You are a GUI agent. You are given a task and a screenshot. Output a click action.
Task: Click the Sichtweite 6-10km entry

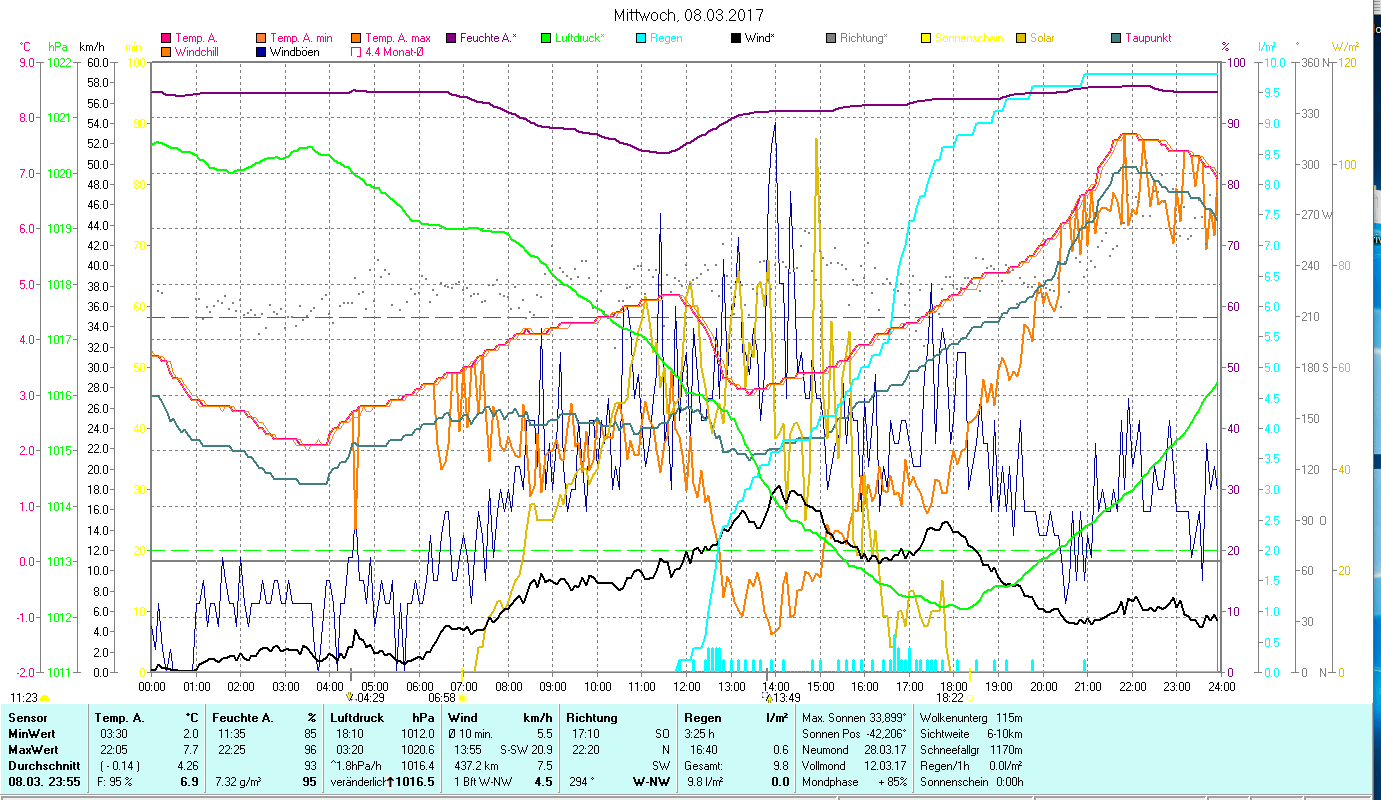click(971, 734)
